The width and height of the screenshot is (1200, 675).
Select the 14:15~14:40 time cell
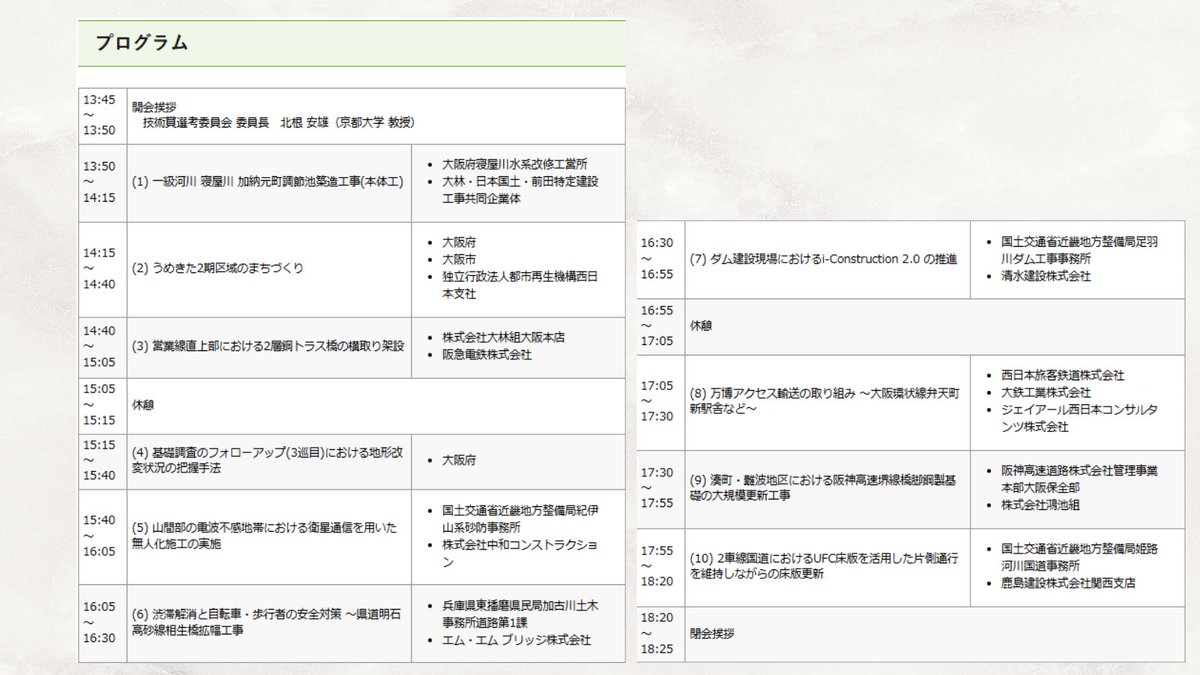102,268
